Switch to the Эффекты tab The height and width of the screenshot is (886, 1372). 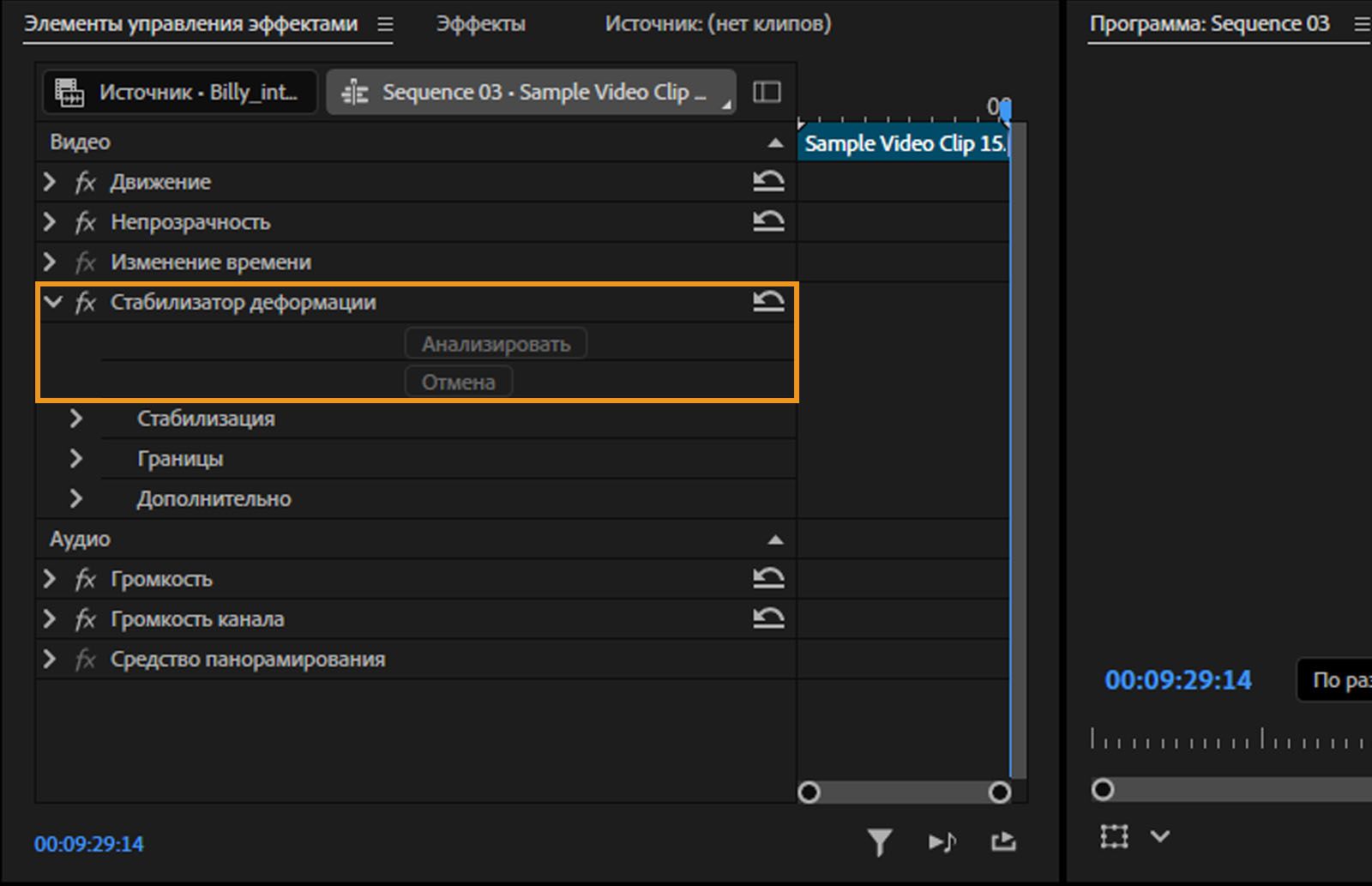coord(480,24)
